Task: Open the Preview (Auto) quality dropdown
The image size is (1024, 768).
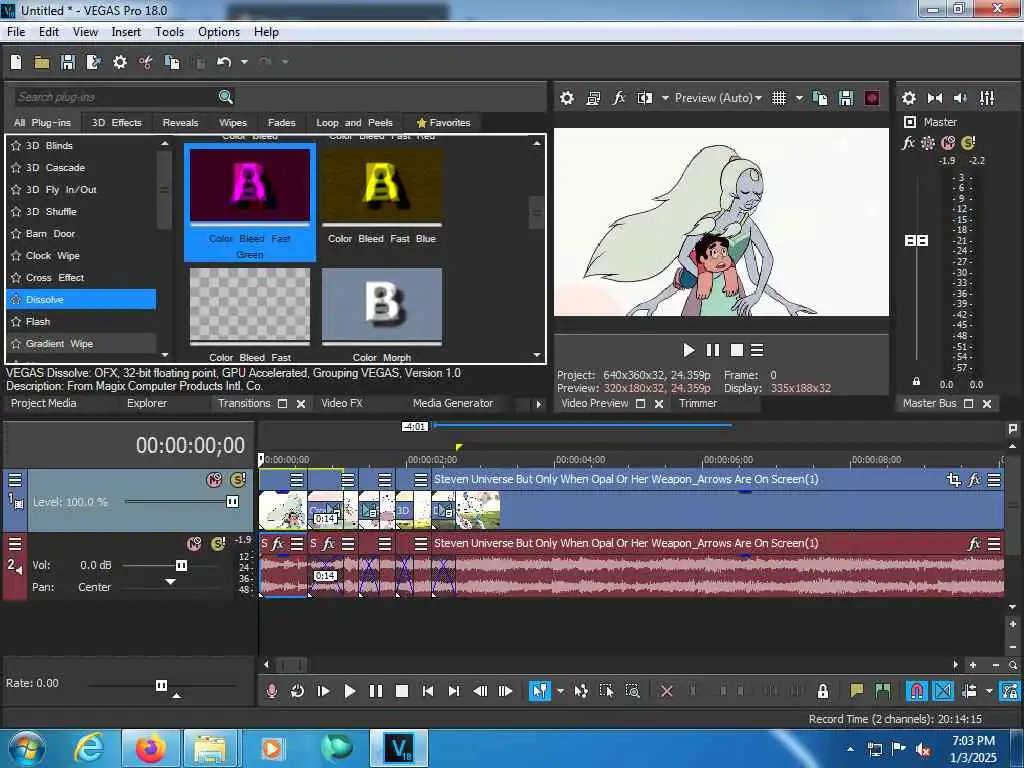Action: coord(718,98)
